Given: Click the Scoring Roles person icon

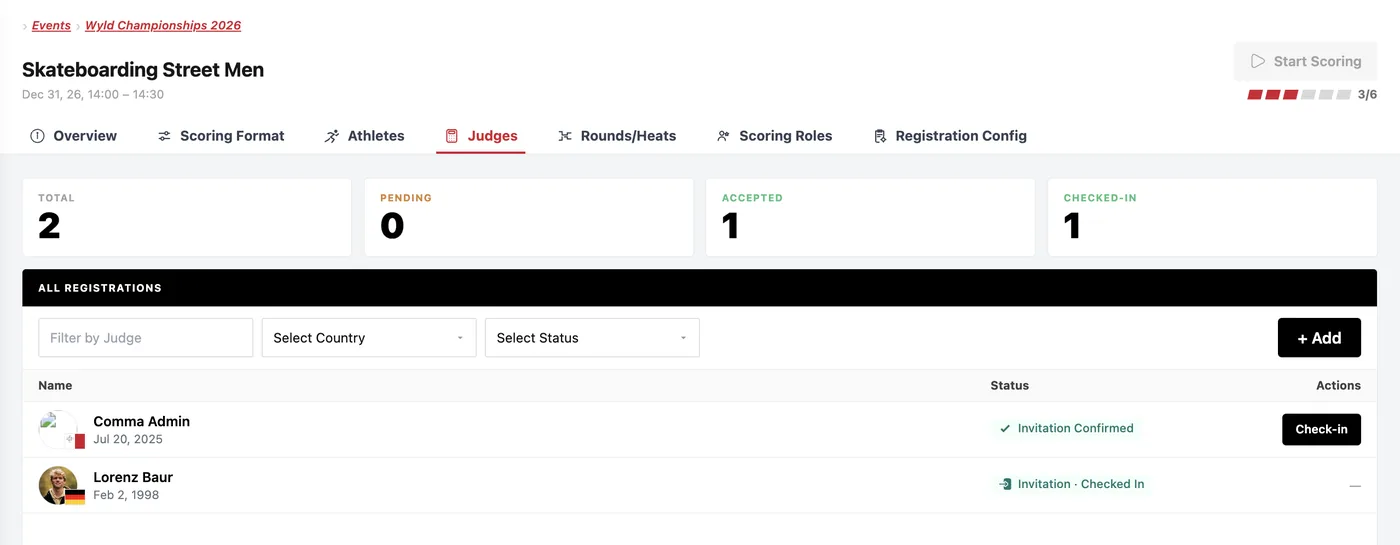Looking at the screenshot, I should [x=723, y=136].
